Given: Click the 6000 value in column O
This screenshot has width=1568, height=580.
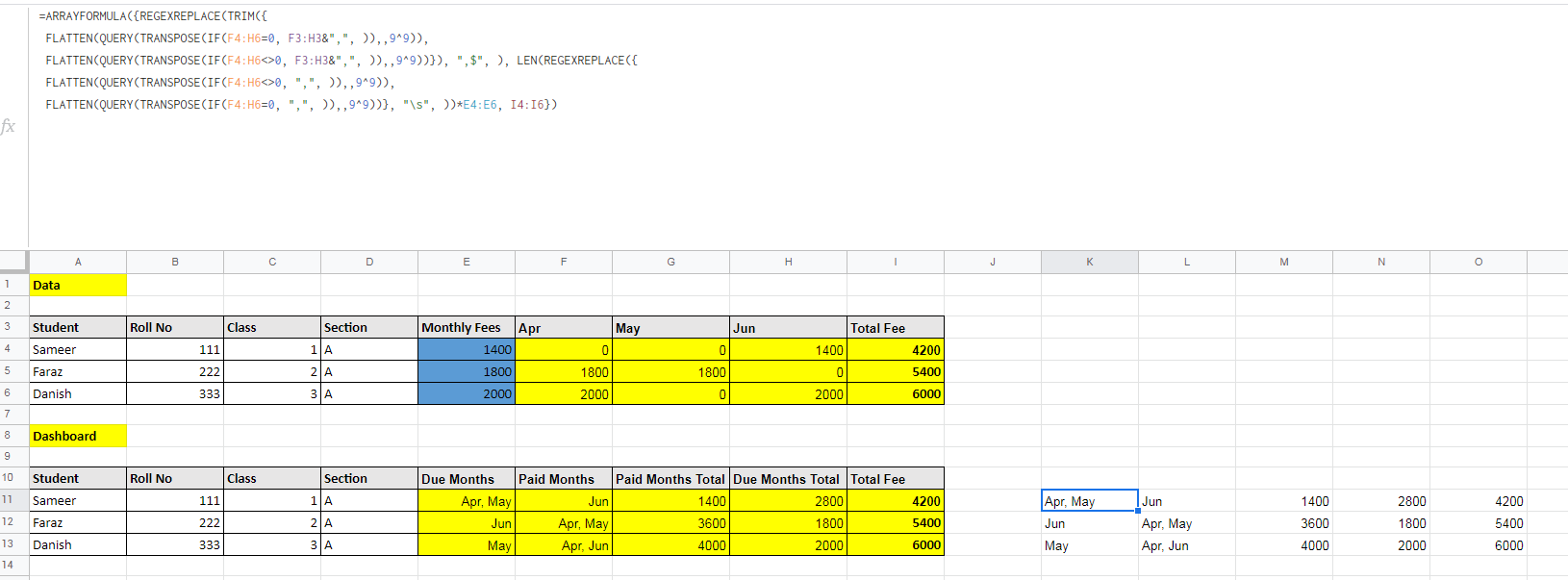Looking at the screenshot, I should [1479, 545].
